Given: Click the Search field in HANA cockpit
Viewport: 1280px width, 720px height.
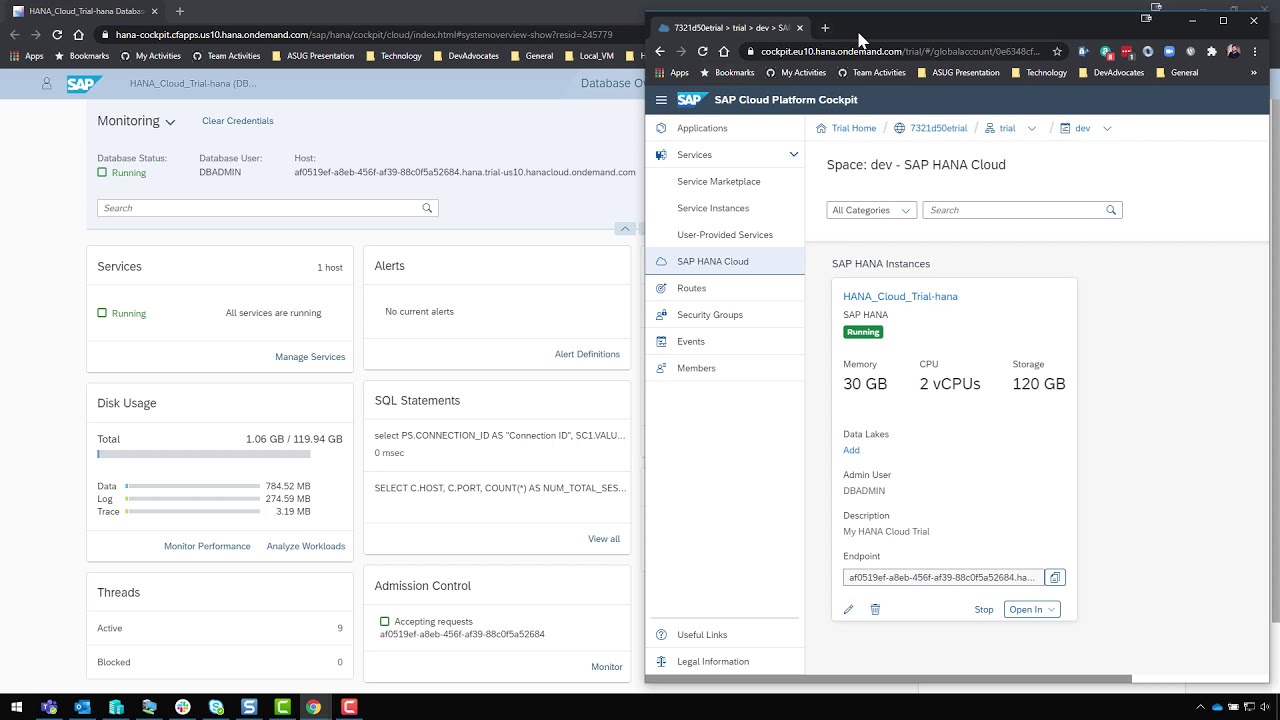Looking at the screenshot, I should [x=267, y=208].
